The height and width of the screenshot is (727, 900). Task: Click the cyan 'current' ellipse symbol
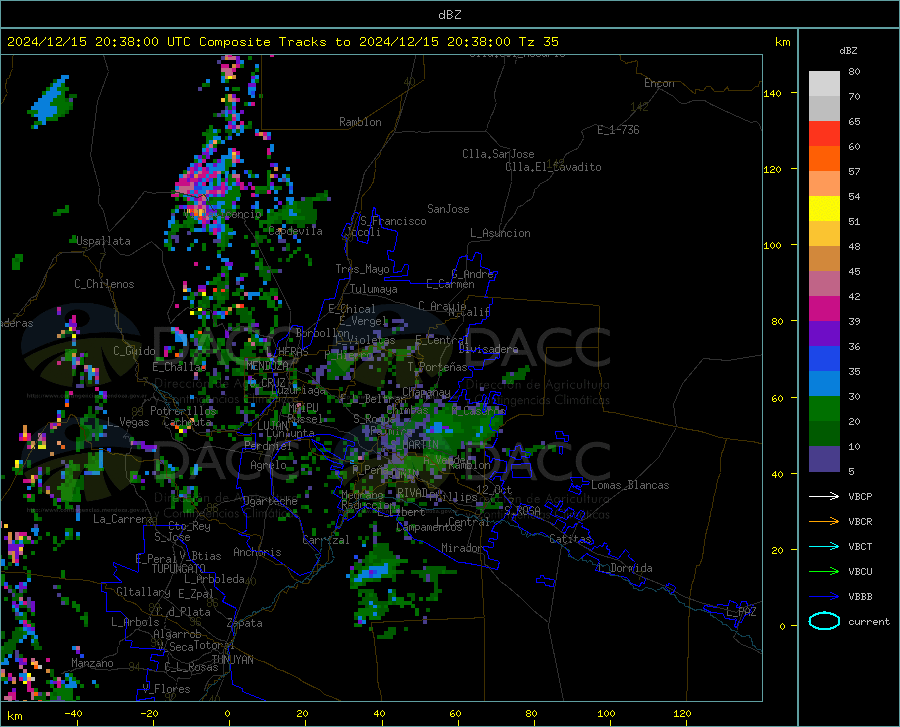pos(824,621)
